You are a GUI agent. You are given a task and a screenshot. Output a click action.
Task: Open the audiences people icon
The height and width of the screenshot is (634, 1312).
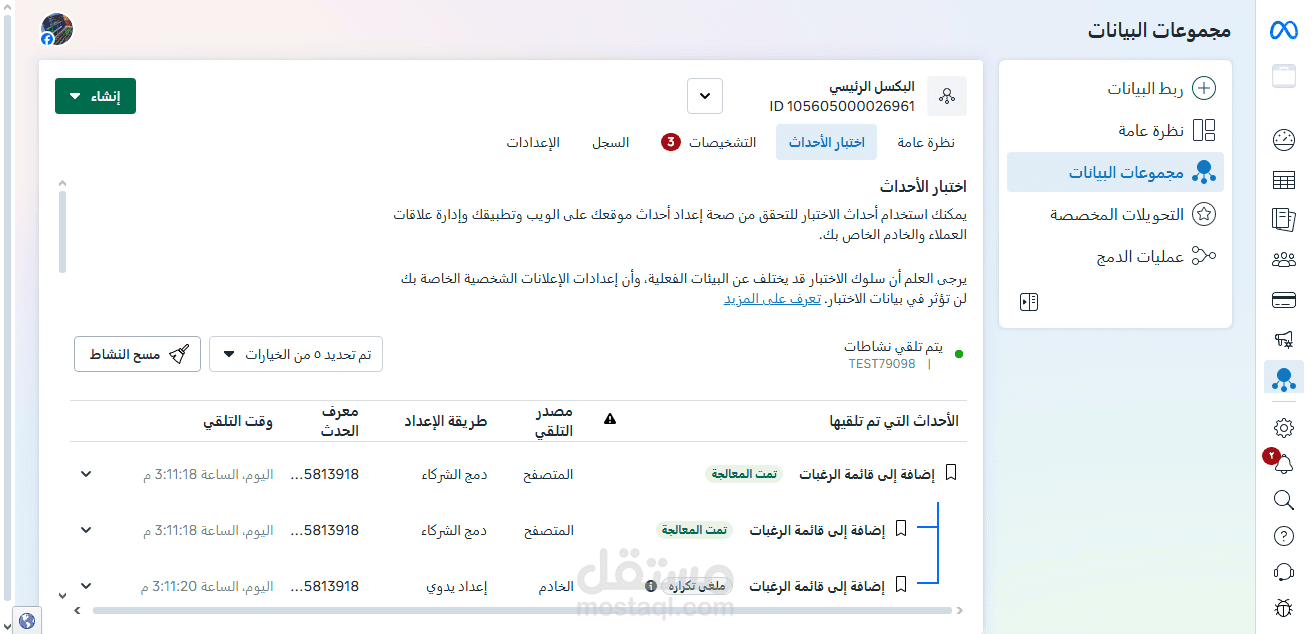[1284, 260]
